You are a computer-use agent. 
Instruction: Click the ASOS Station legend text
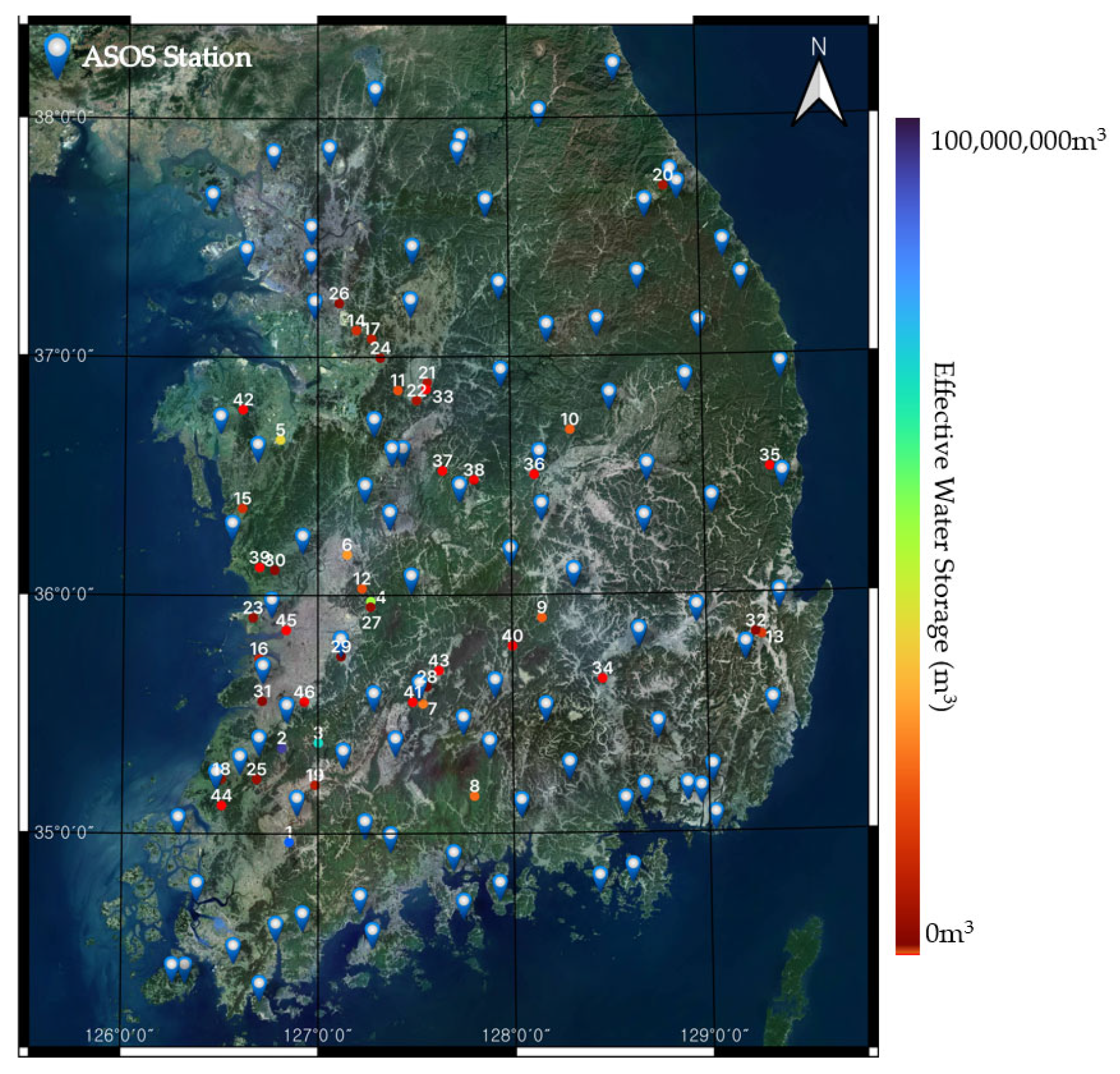pyautogui.click(x=167, y=57)
